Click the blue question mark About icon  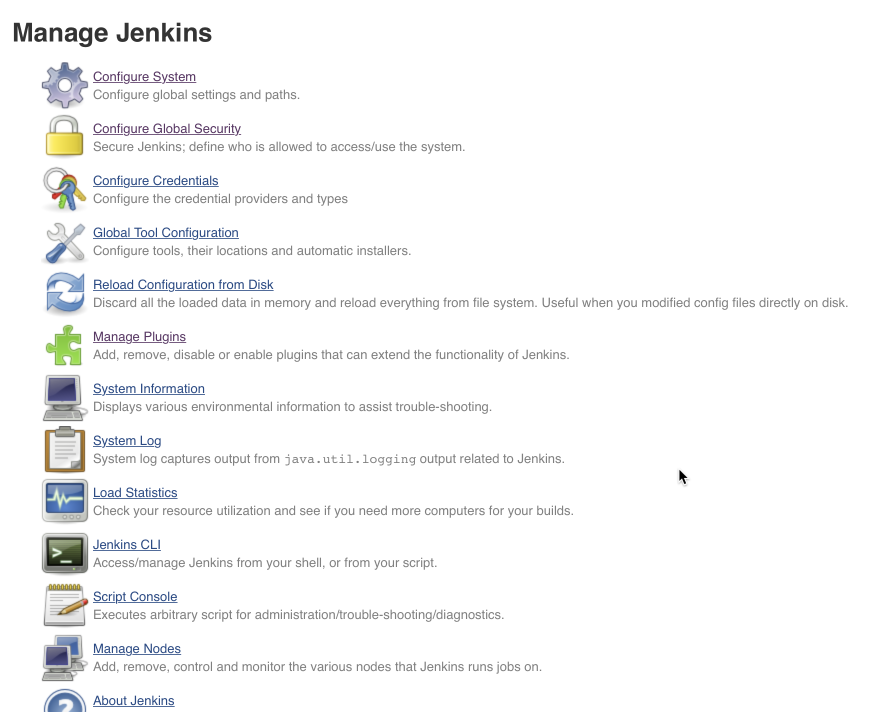[x=65, y=701]
